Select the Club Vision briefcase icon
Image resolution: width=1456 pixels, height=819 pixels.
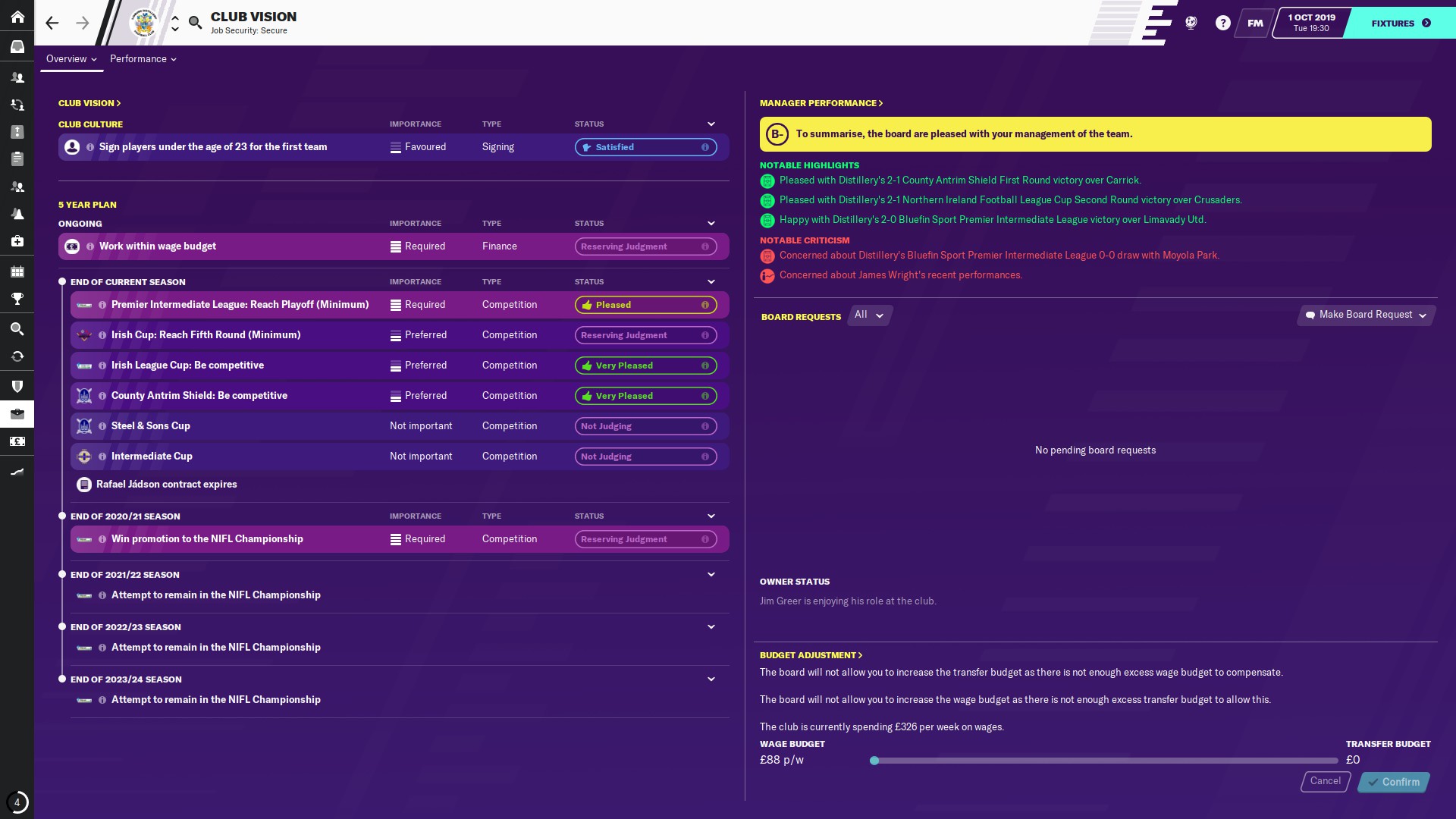pos(17,414)
